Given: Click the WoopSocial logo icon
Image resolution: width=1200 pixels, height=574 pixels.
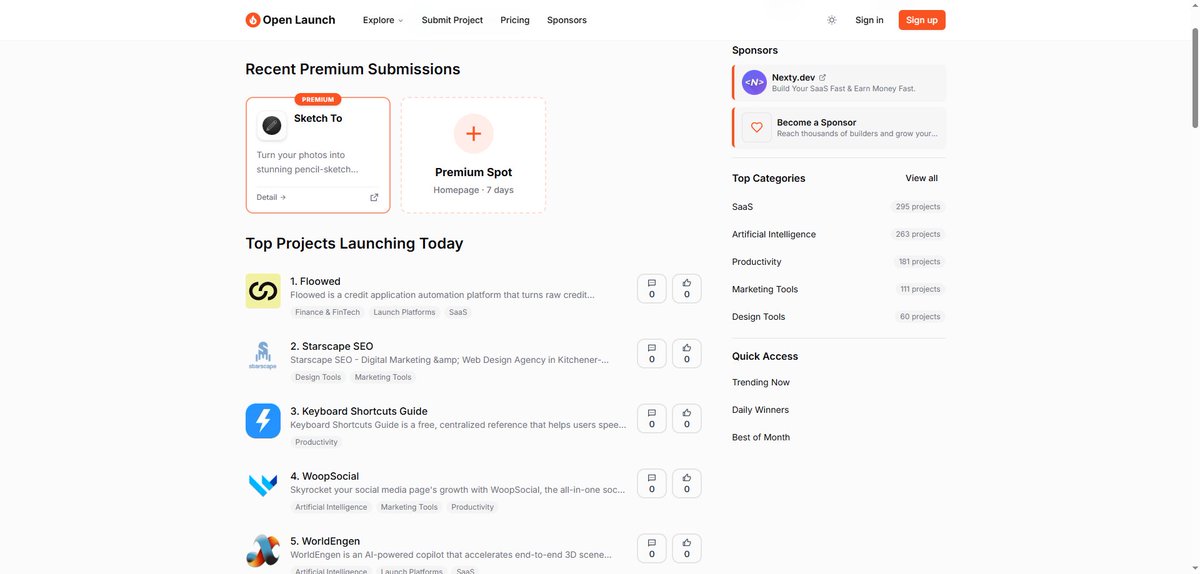Looking at the screenshot, I should [263, 486].
